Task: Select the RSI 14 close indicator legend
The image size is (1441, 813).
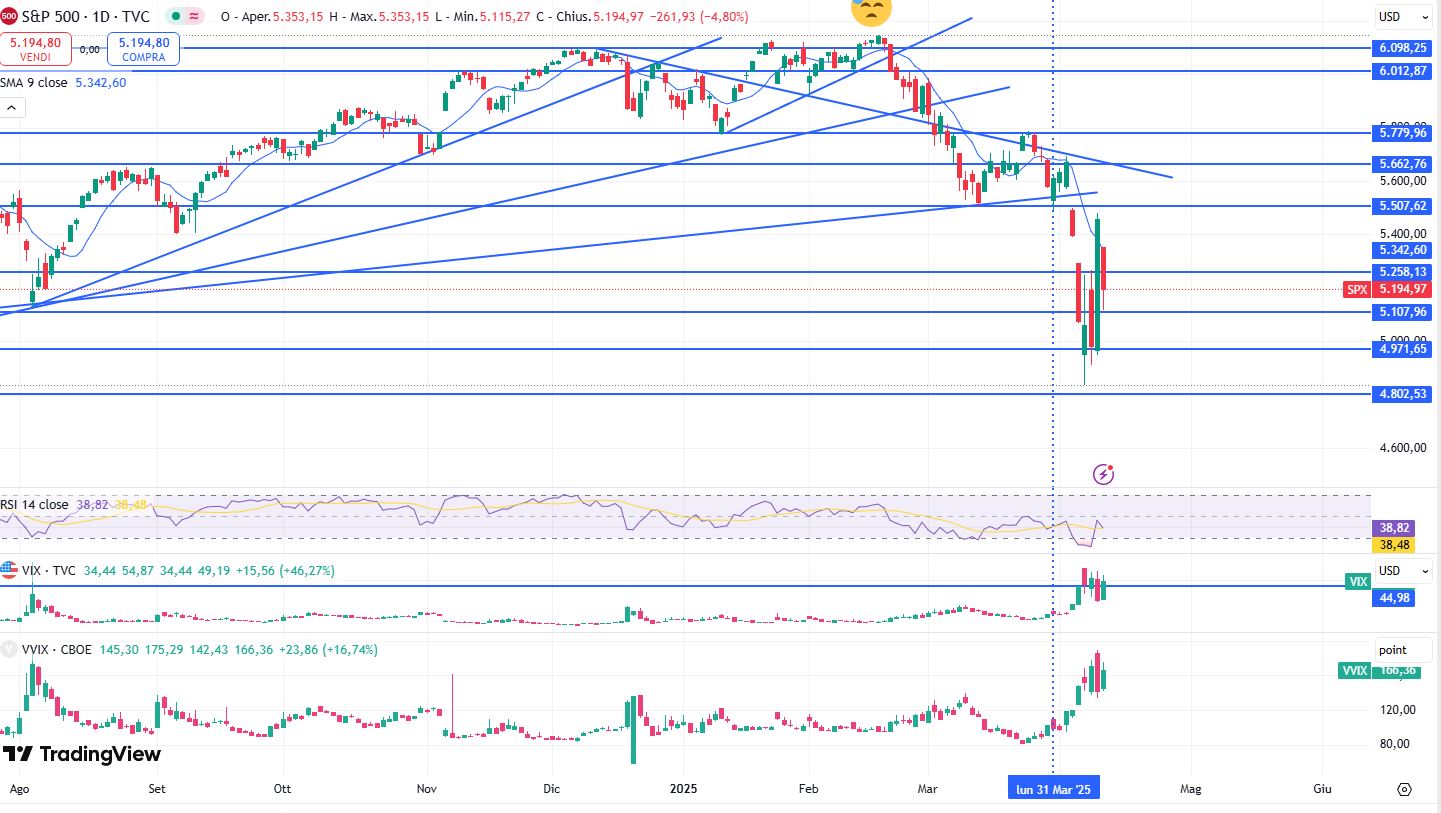Action: point(36,505)
